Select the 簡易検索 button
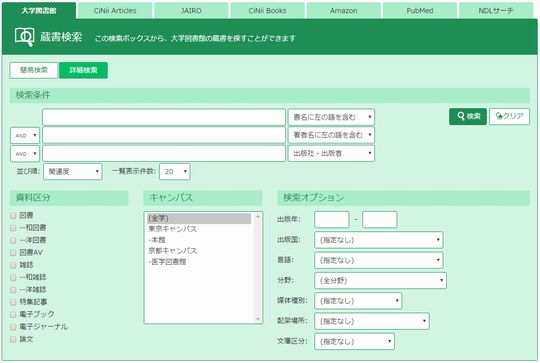Image resolution: width=540 pixels, height=363 pixels. (34, 70)
